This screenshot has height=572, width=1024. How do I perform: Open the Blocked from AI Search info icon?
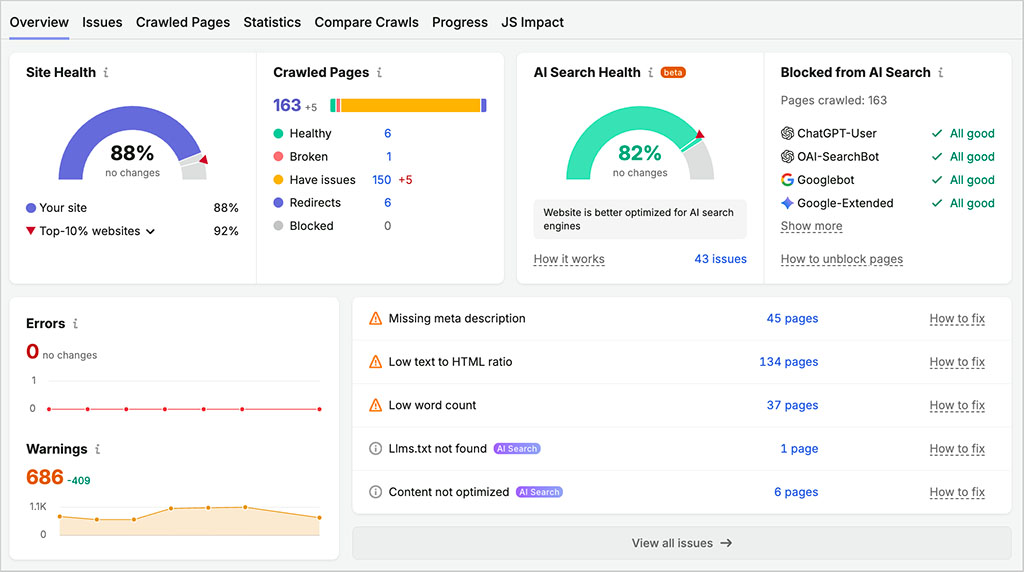[940, 72]
